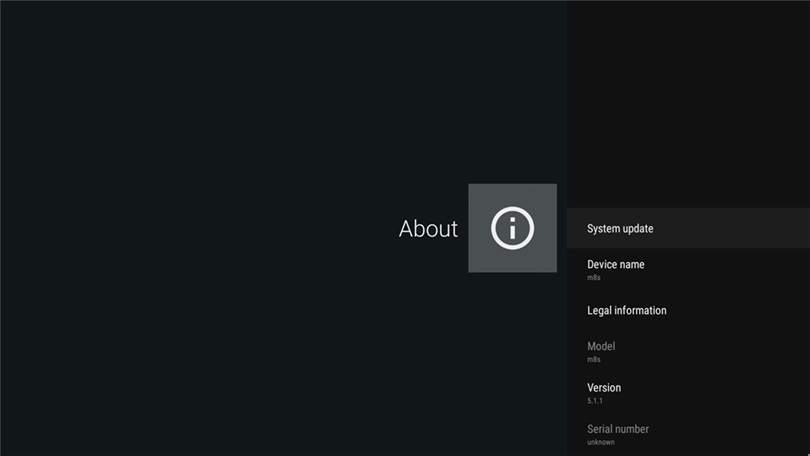The image size is (810, 456).
Task: Select the Device name entry
Action: [615, 265]
